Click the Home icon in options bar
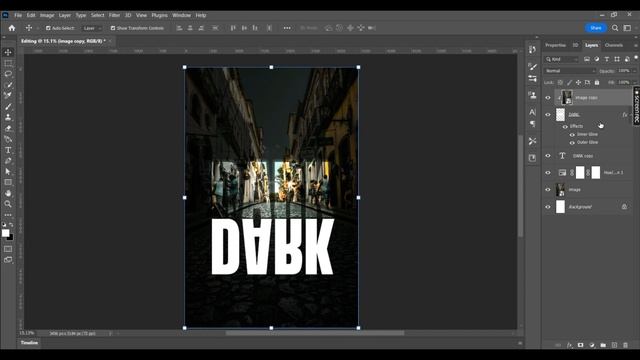The image size is (640, 360). [11, 28]
